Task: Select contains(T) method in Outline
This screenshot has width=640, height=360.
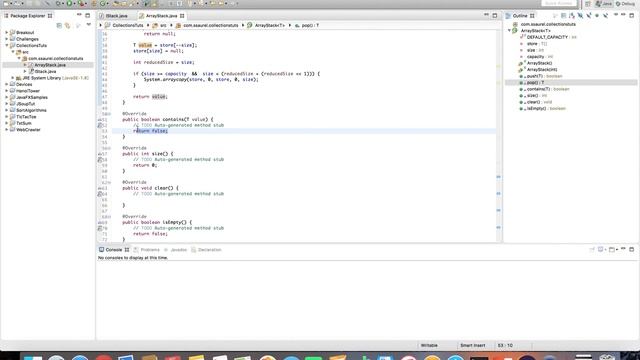Action: [544, 89]
